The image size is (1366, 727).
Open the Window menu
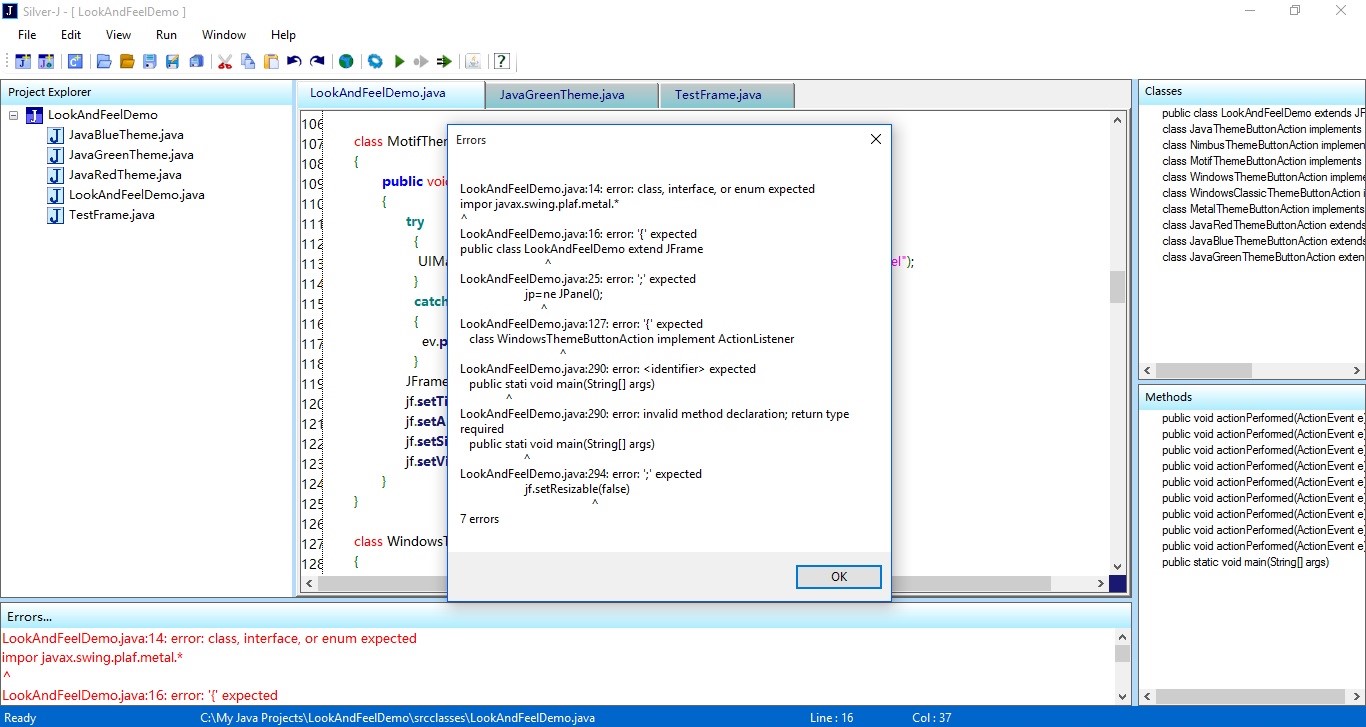[224, 35]
